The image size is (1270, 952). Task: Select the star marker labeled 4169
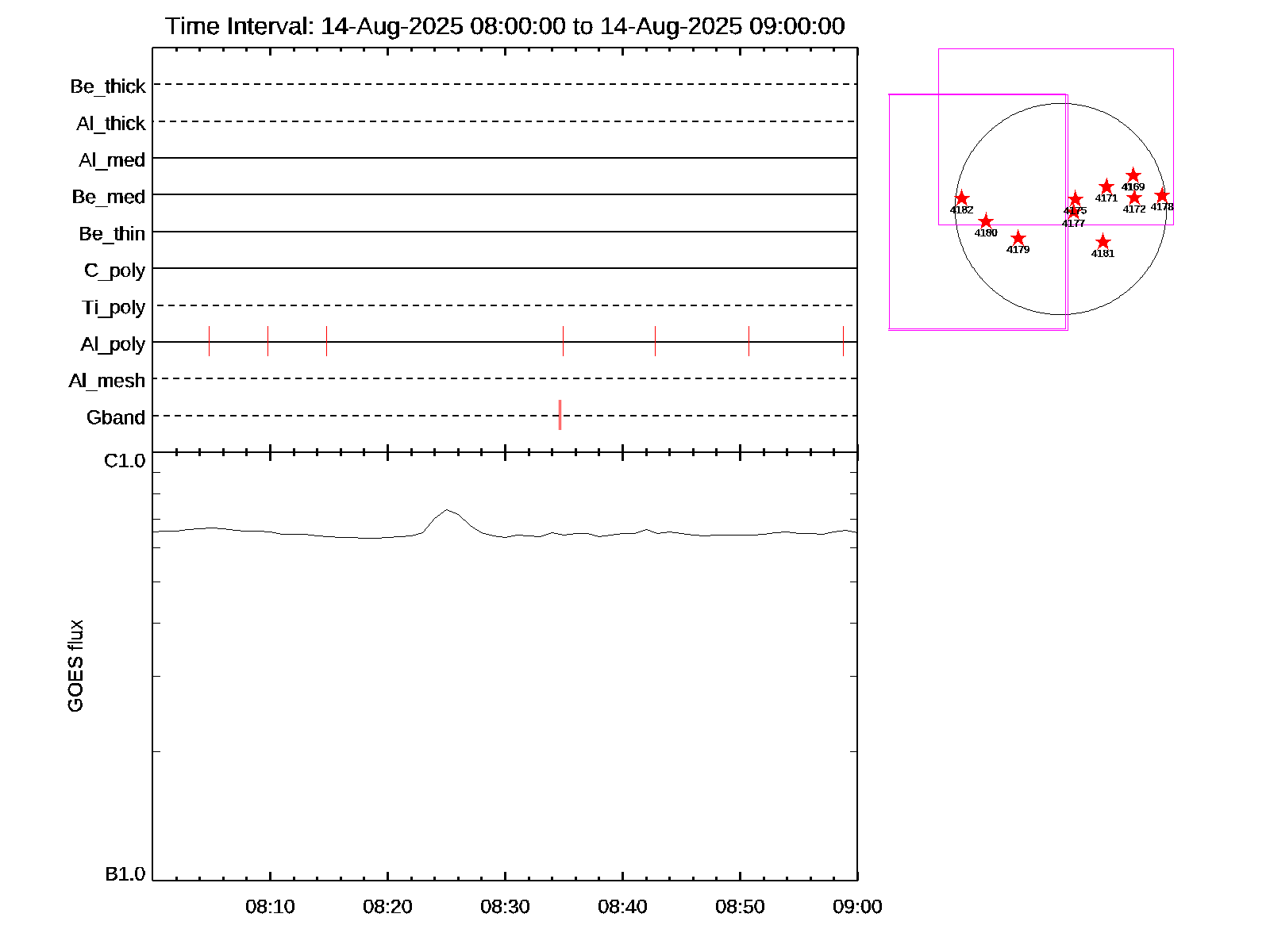click(1133, 175)
